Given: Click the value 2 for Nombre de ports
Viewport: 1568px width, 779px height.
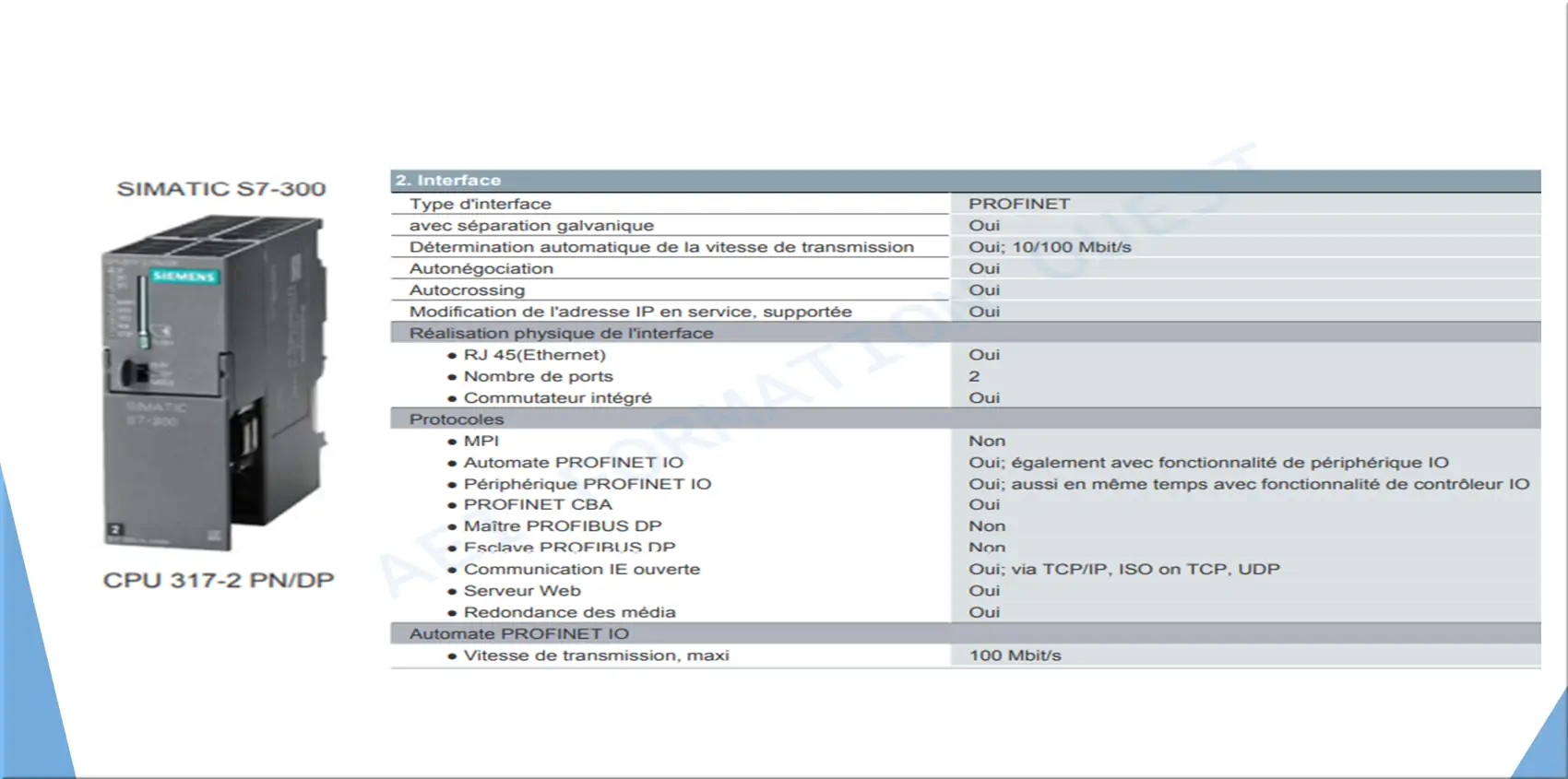Looking at the screenshot, I should (974, 376).
